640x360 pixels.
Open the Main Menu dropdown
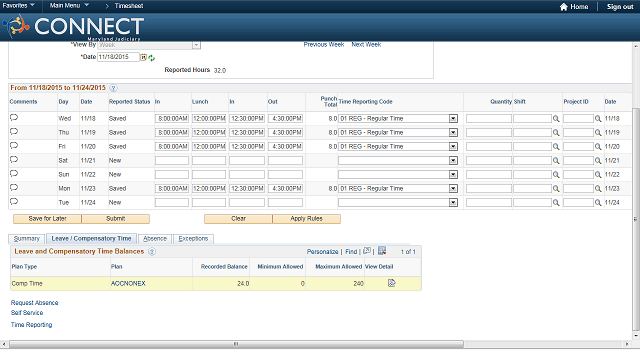coord(69,6)
